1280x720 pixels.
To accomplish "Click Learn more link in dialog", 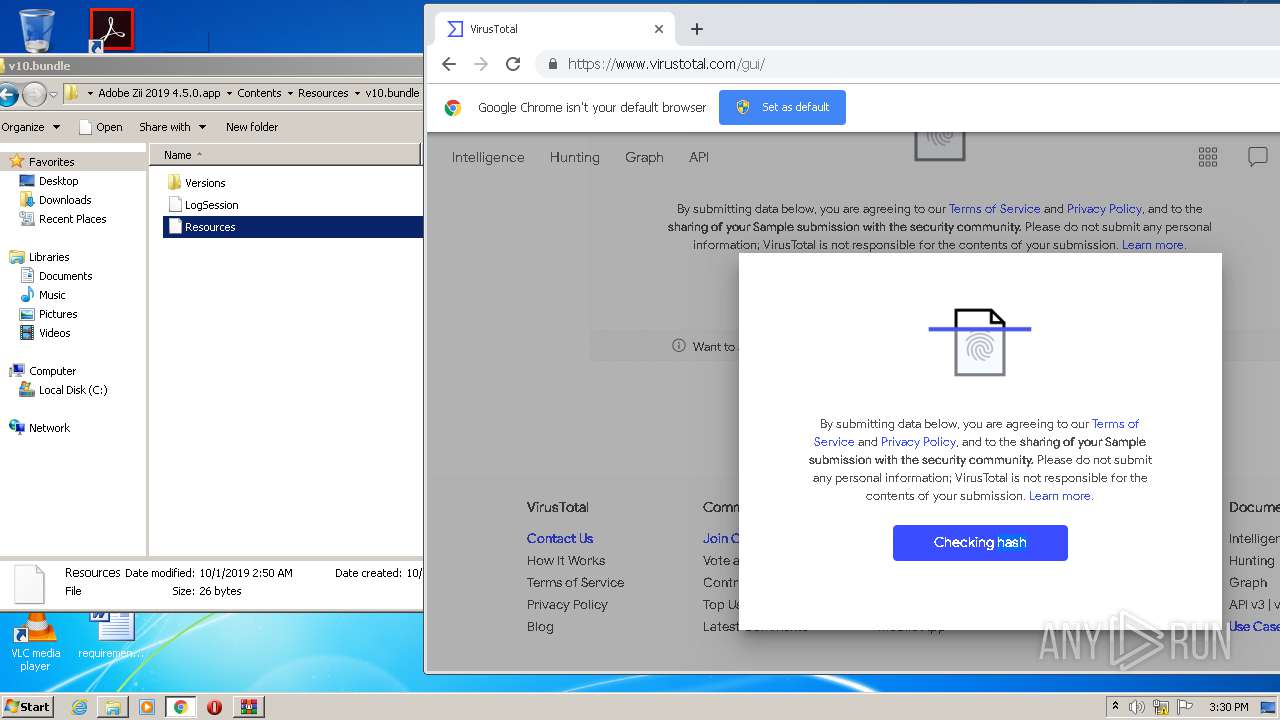I will [1059, 496].
